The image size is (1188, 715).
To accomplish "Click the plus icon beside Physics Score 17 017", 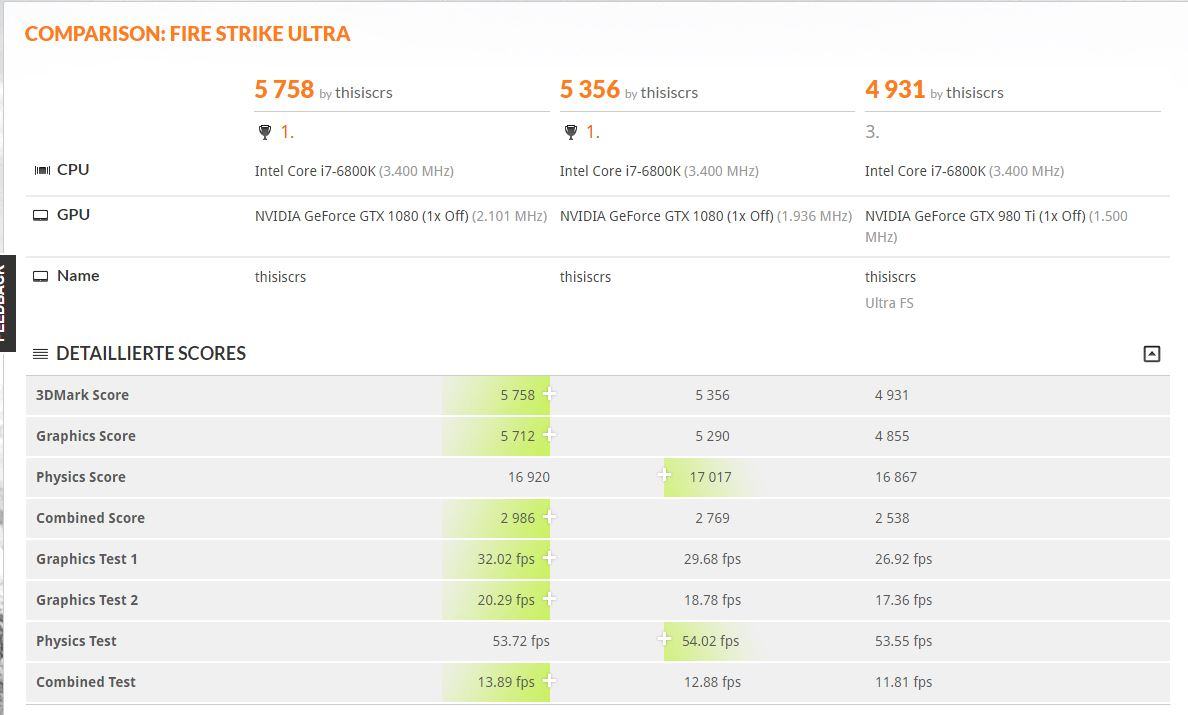I will pos(665,476).
